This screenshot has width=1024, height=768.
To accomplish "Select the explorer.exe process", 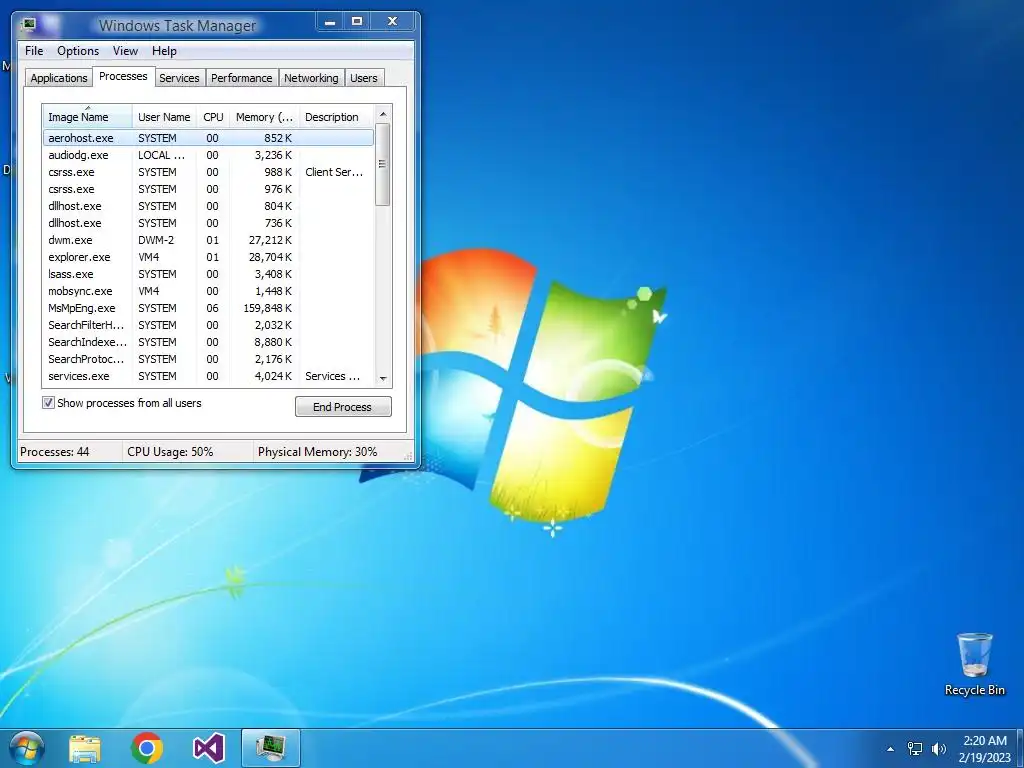I will coord(208,257).
